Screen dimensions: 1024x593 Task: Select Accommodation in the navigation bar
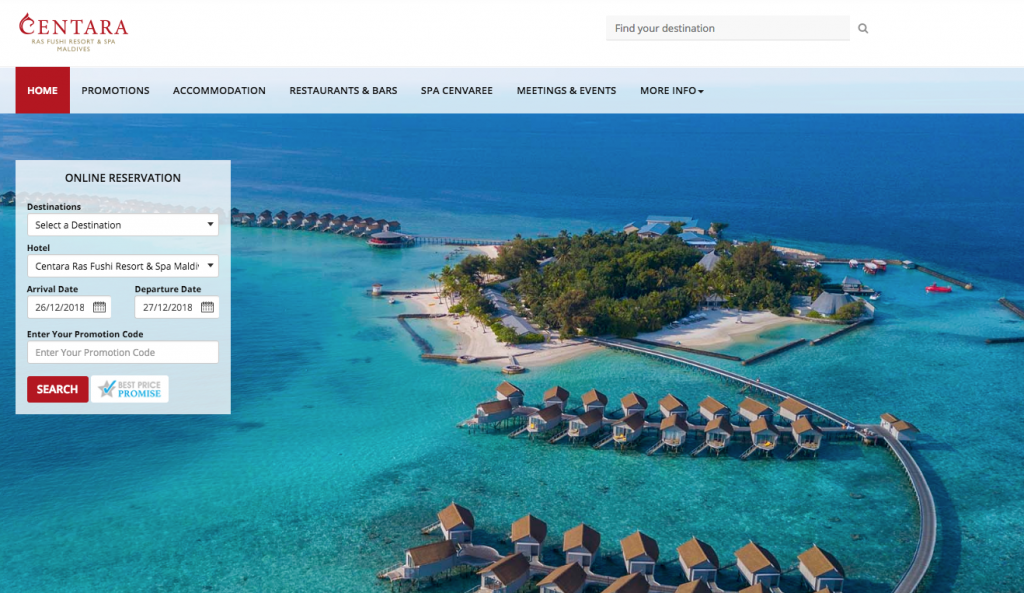tap(219, 91)
